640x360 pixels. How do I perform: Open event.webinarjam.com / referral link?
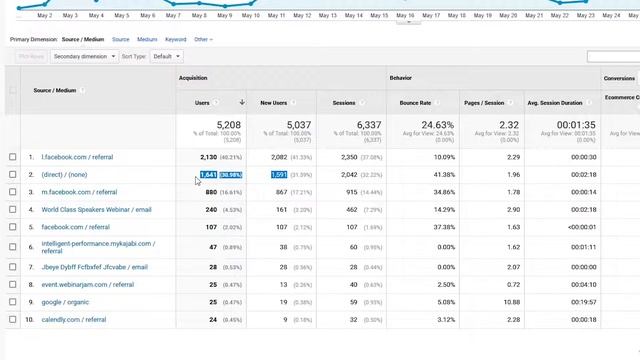(88, 285)
